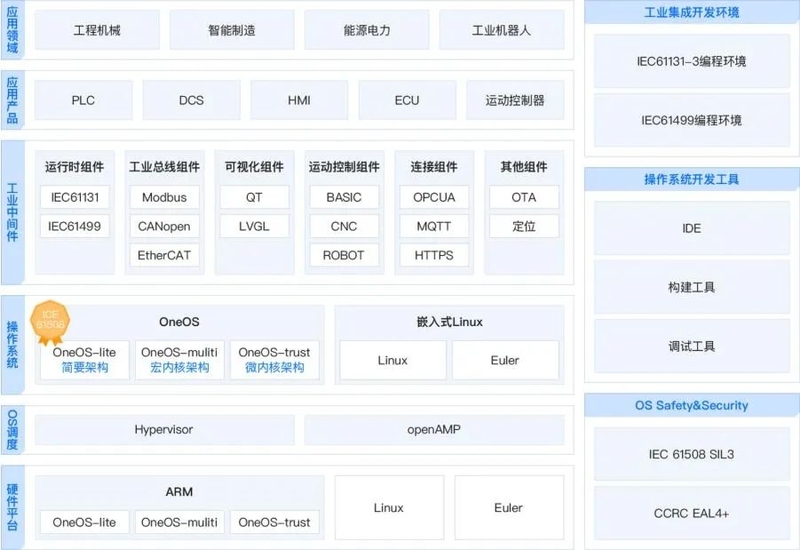Select the HMI product box
The height and width of the screenshot is (550, 800).
(x=299, y=100)
